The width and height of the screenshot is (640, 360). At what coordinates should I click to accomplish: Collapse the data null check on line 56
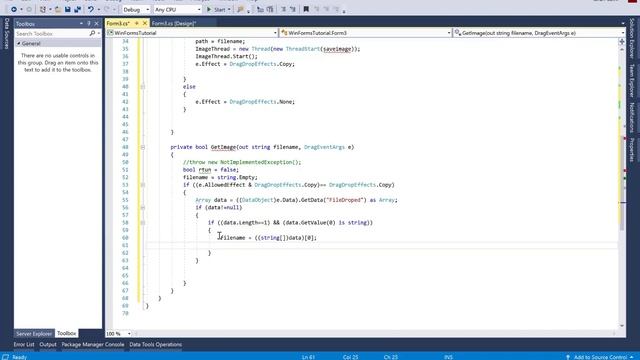[142, 208]
